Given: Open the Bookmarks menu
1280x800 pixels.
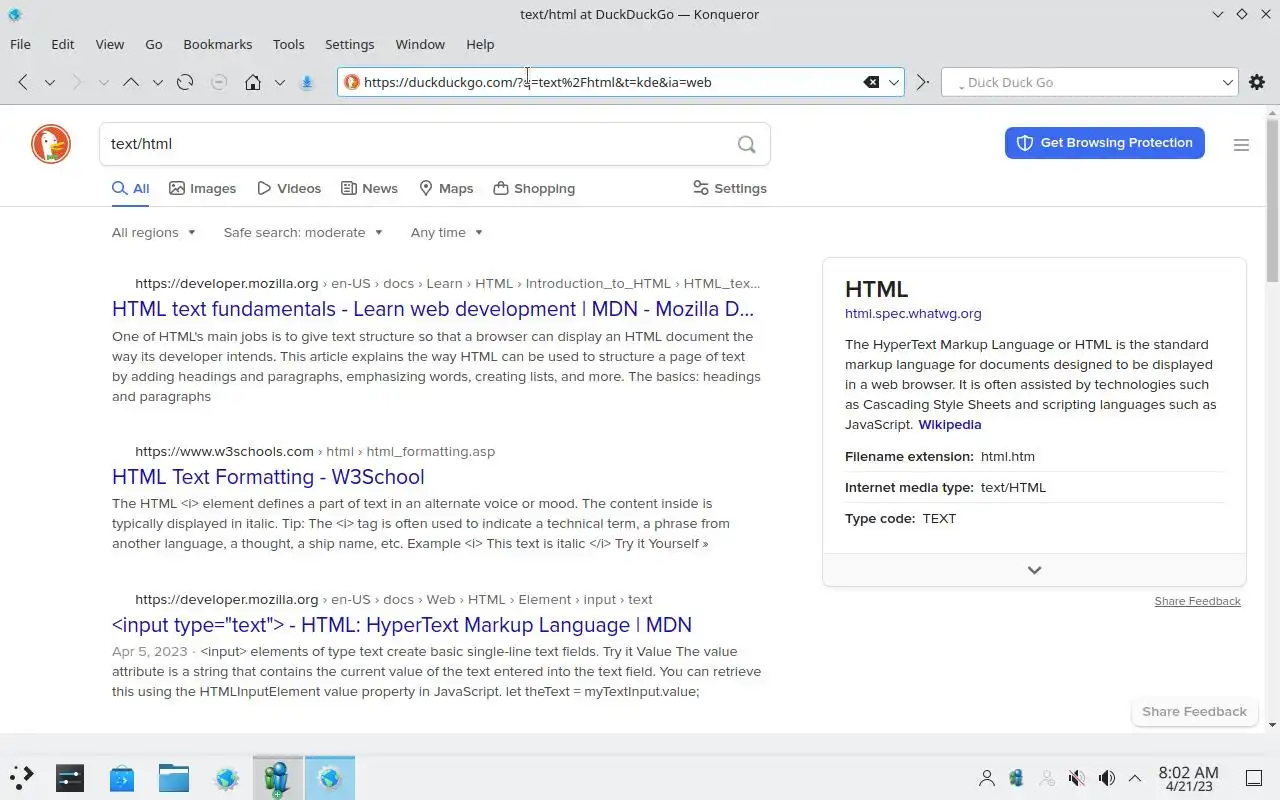Looking at the screenshot, I should [x=218, y=44].
